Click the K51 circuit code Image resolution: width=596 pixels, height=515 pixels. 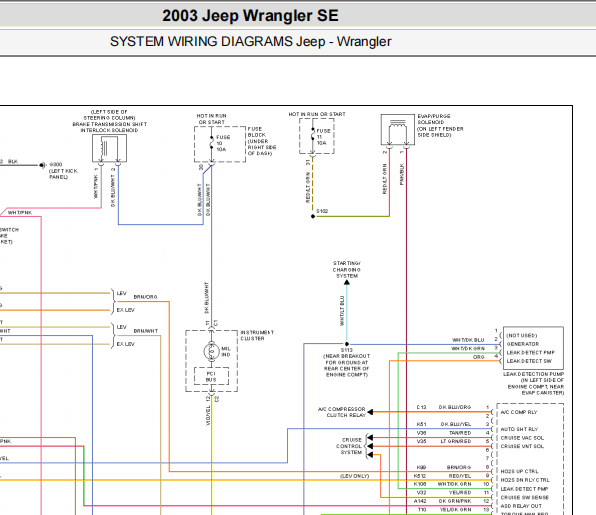tap(421, 424)
